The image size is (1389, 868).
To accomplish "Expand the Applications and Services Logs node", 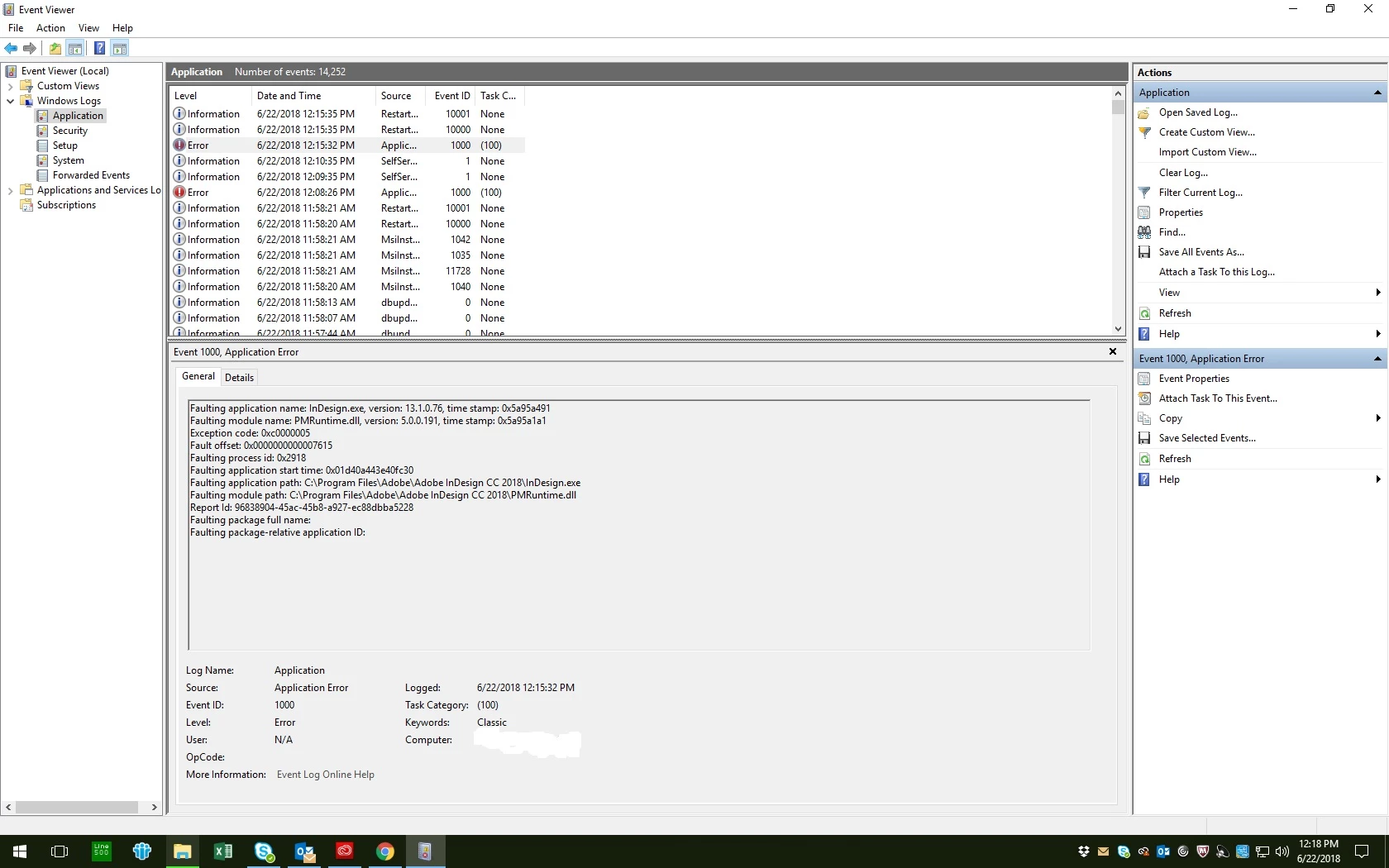I will pyautogui.click(x=10, y=190).
